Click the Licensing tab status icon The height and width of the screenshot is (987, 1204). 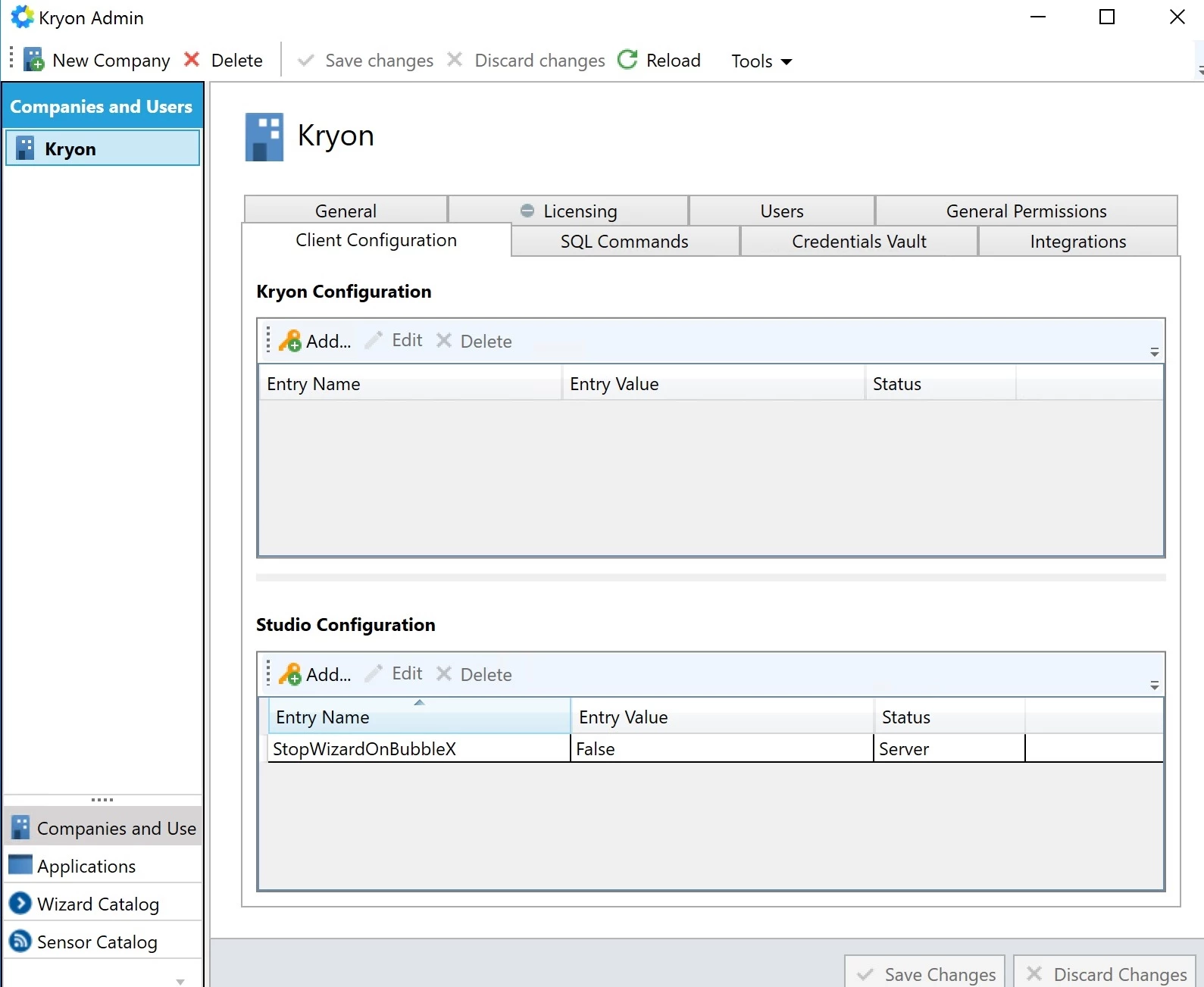coord(527,211)
